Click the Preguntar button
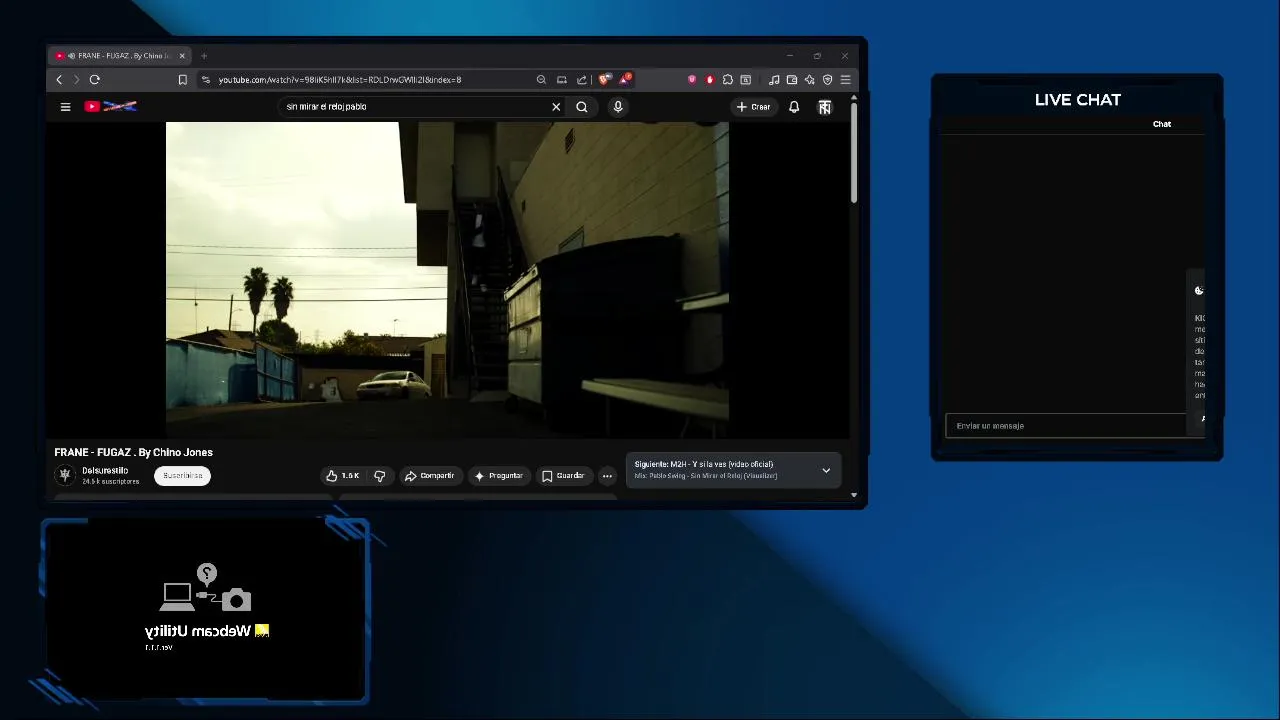 click(x=498, y=476)
